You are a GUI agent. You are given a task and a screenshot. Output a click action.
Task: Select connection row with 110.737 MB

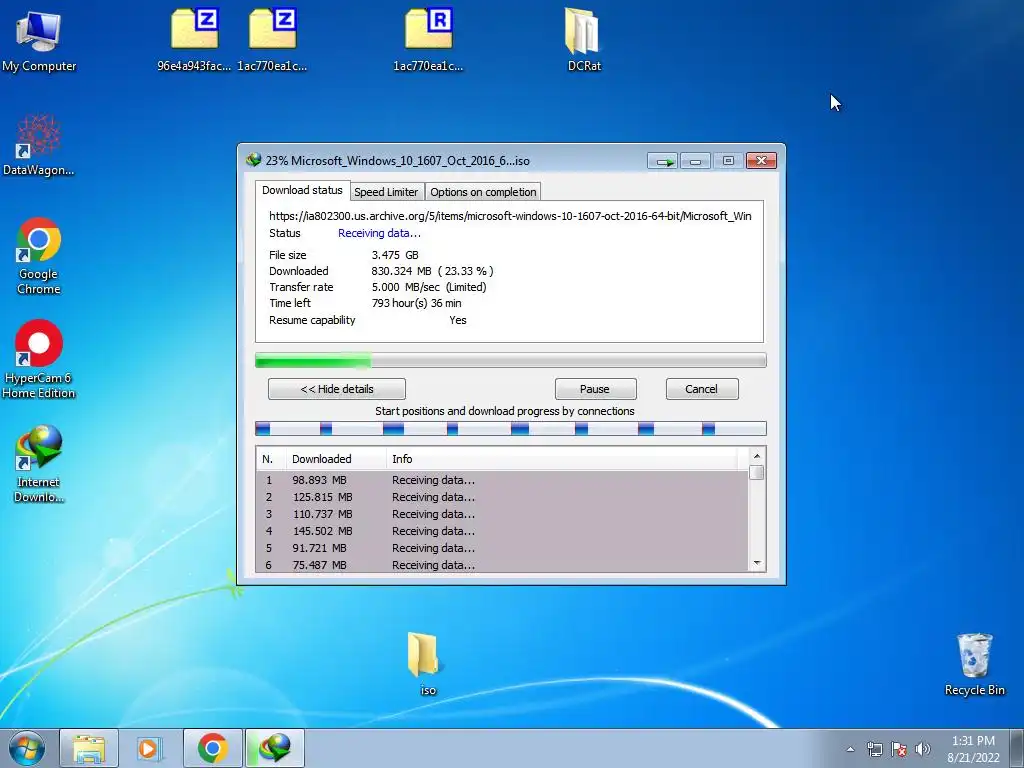click(x=502, y=514)
